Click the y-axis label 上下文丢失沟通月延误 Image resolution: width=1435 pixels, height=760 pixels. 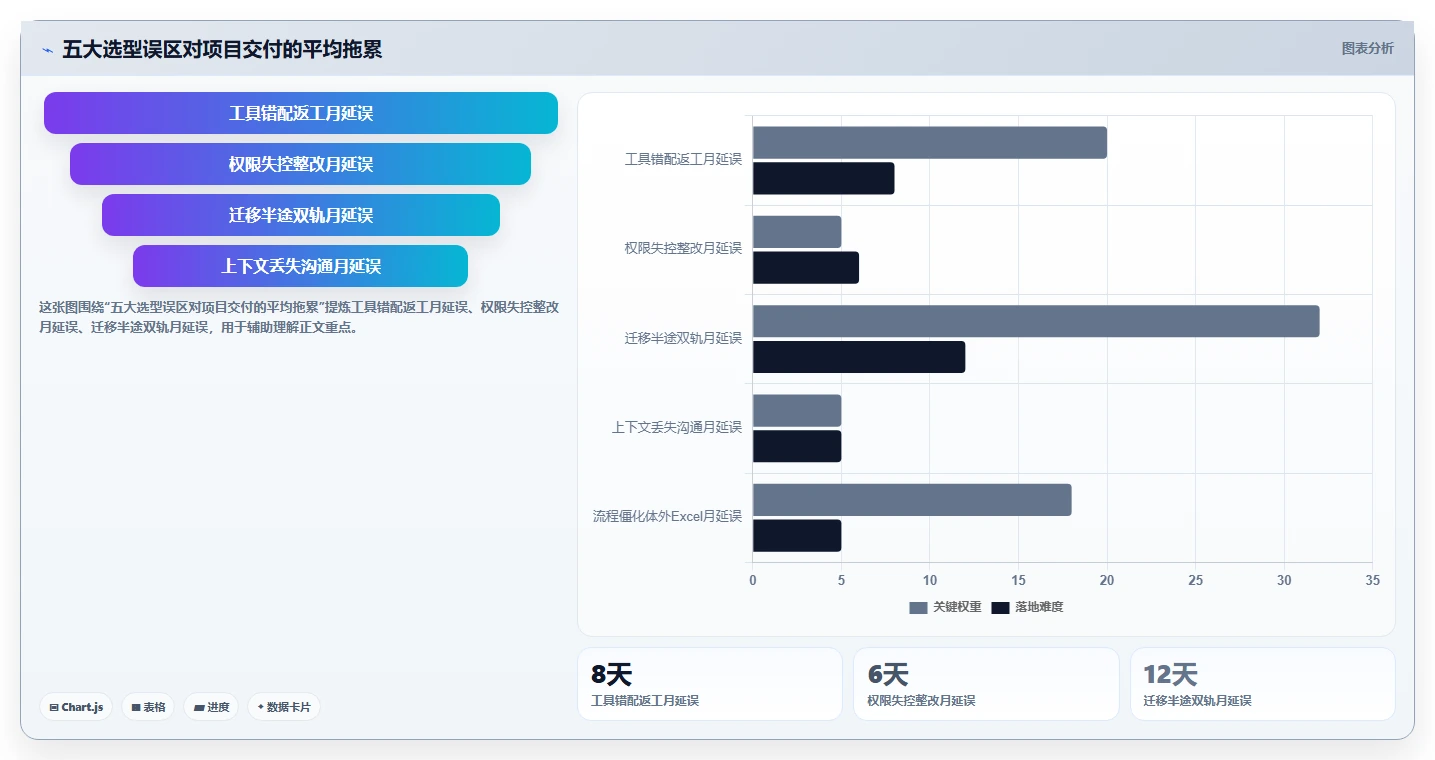click(x=677, y=427)
